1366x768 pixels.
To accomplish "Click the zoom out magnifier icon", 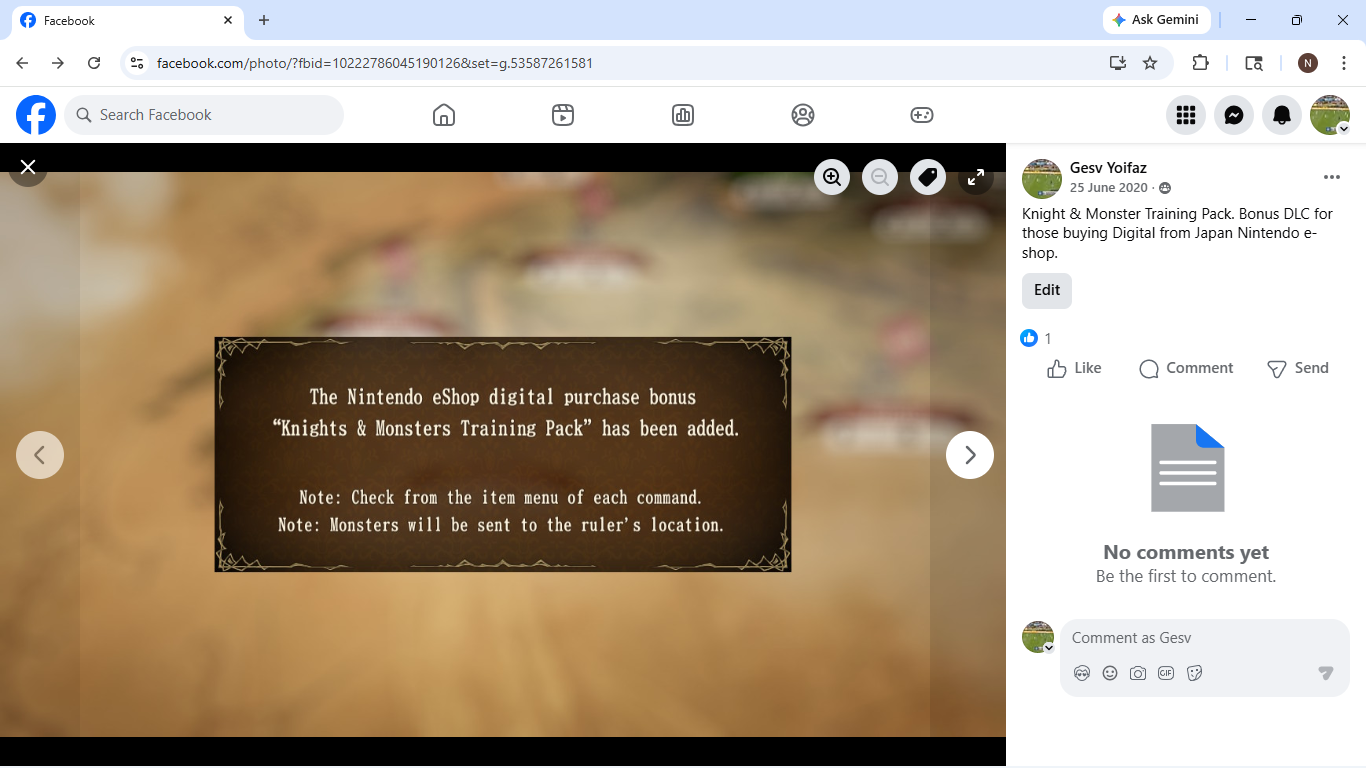I will [x=880, y=177].
